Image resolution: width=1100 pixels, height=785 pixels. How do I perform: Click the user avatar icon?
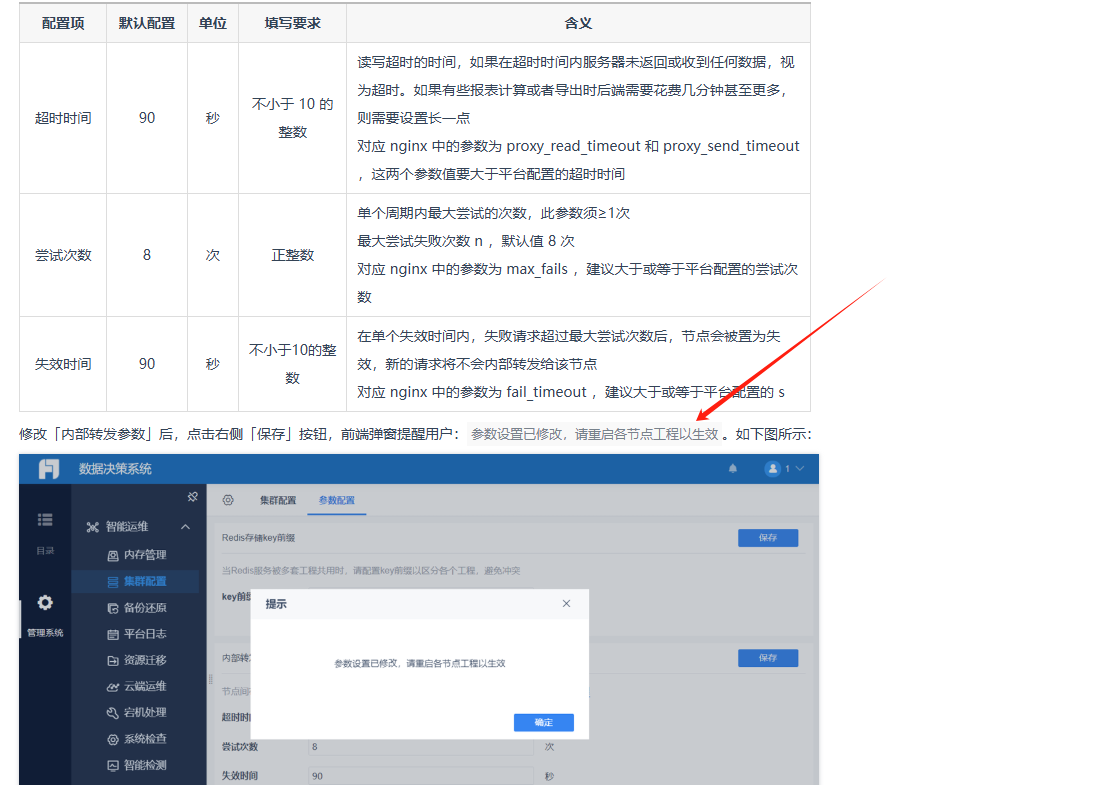772,468
